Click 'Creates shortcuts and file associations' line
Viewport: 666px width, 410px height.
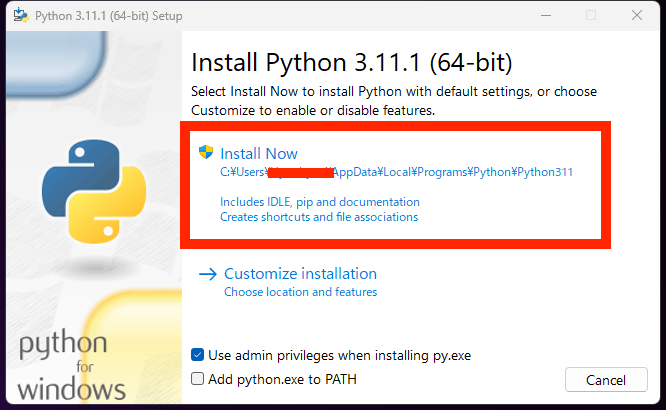(319, 217)
